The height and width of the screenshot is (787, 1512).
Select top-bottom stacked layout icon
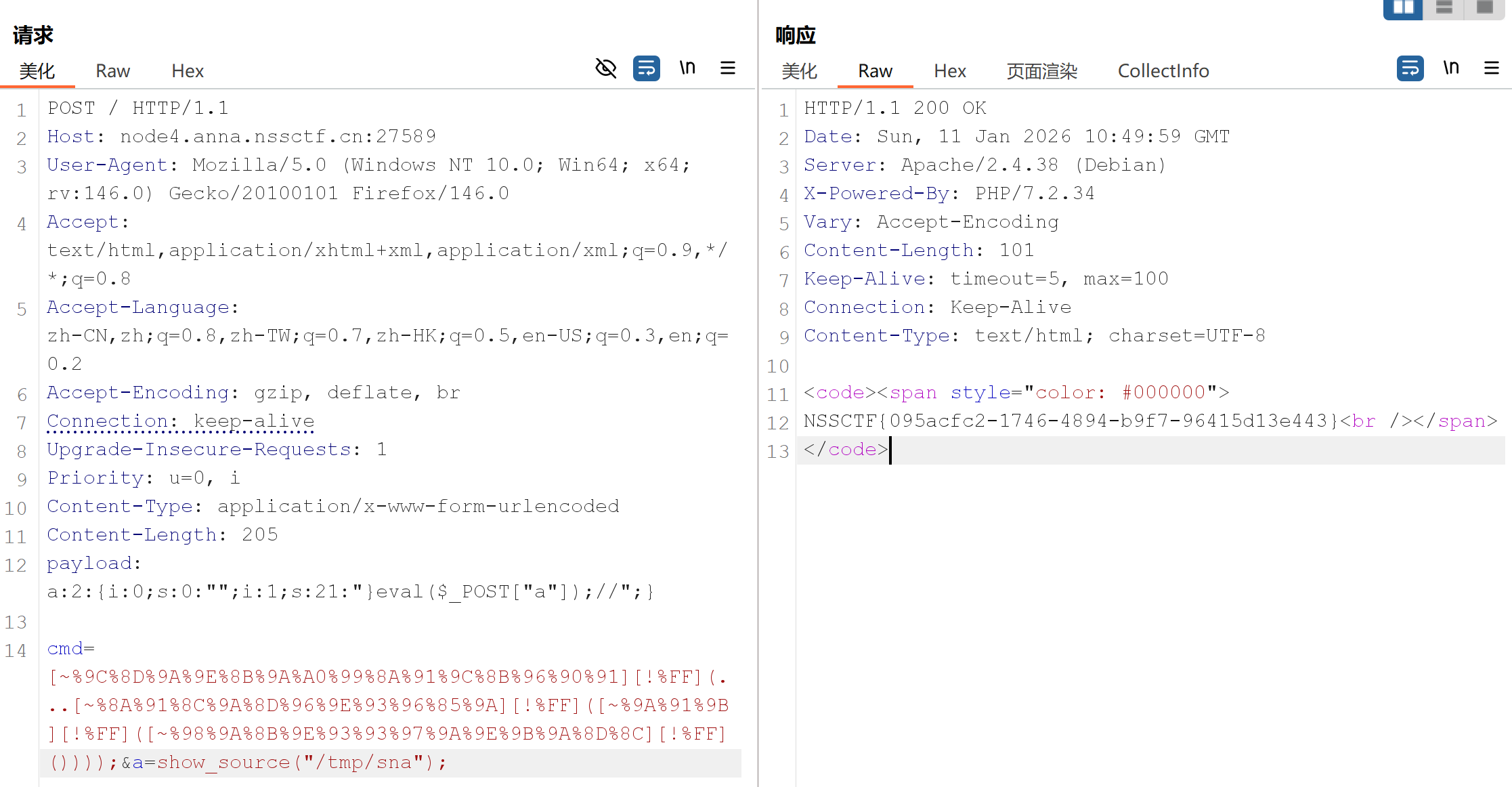pos(1444,8)
